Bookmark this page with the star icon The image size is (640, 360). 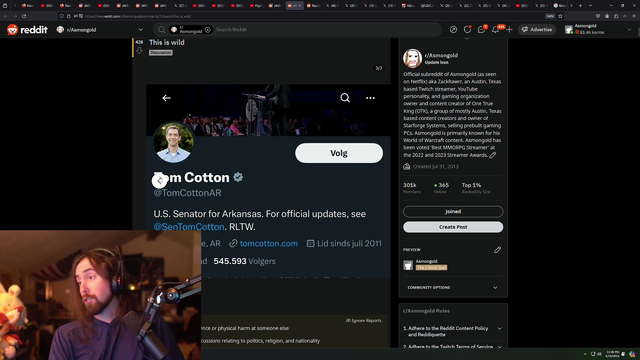coord(560,16)
